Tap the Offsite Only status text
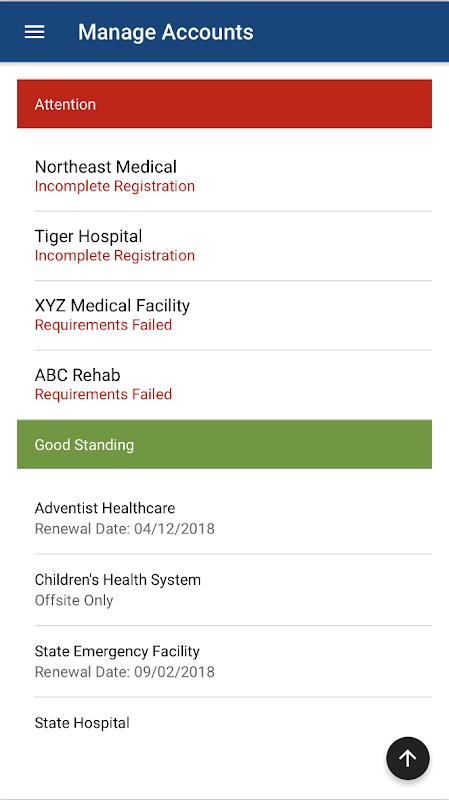This screenshot has height=800, width=449. click(x=74, y=601)
